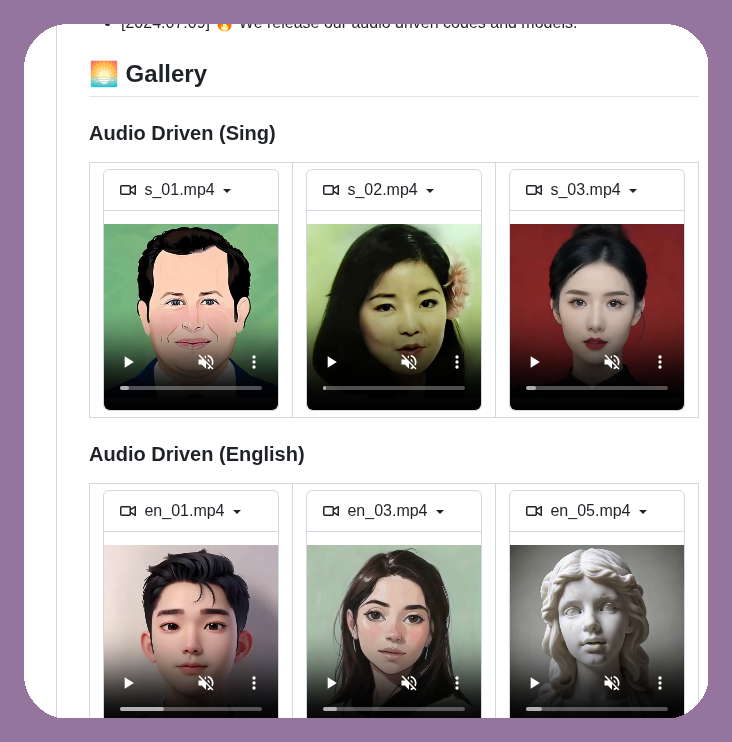Play the s_01.mp4 video
The width and height of the screenshot is (732, 742).
coord(128,362)
